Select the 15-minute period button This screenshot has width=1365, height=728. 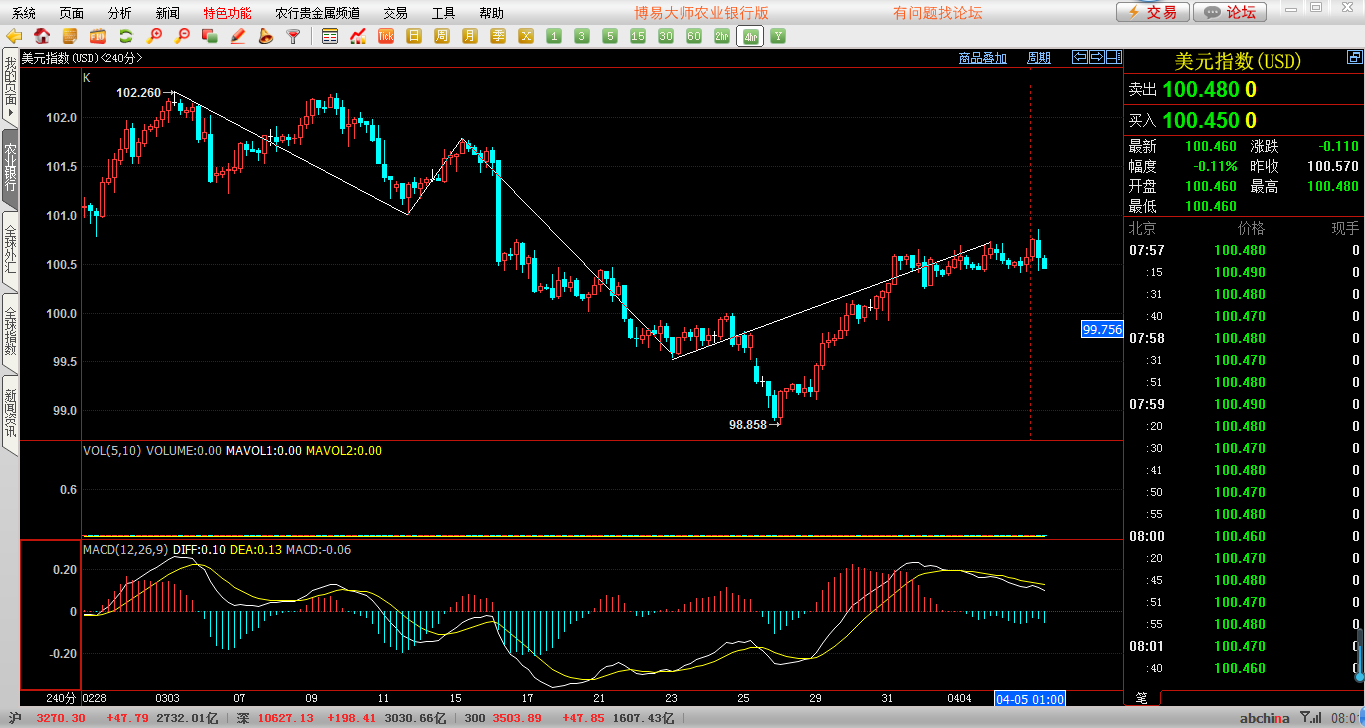pyautogui.click(x=637, y=36)
